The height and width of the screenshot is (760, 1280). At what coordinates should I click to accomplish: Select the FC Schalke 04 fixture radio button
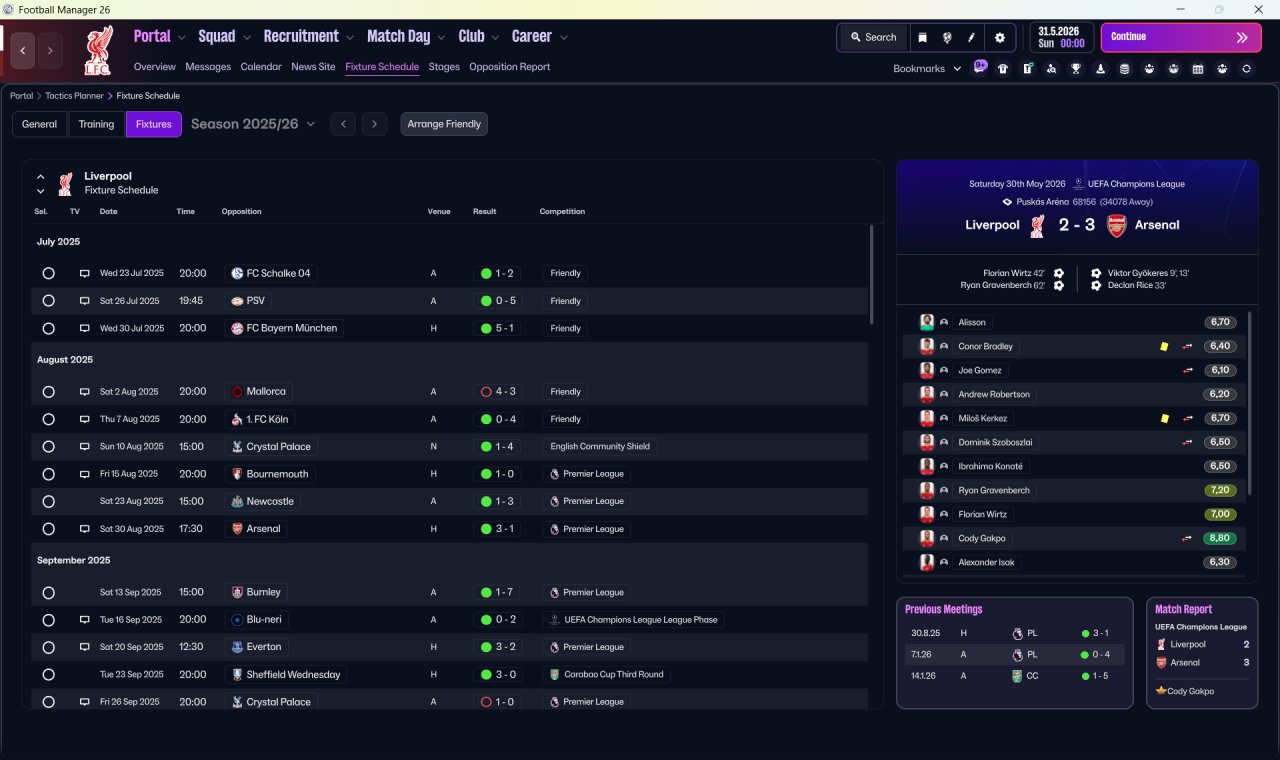tap(48, 273)
